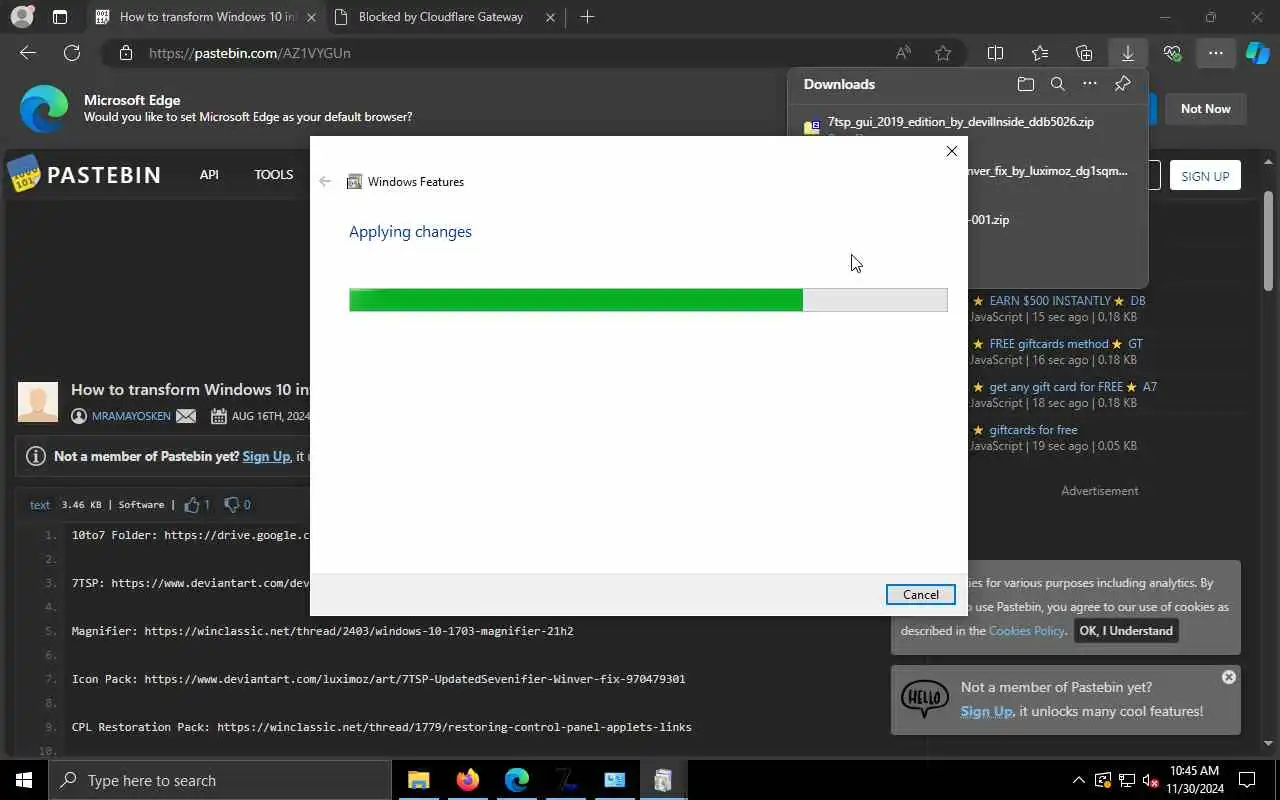The width and height of the screenshot is (1280, 800).
Task: Click the paste author avatar thumbnail
Action: coord(38,402)
